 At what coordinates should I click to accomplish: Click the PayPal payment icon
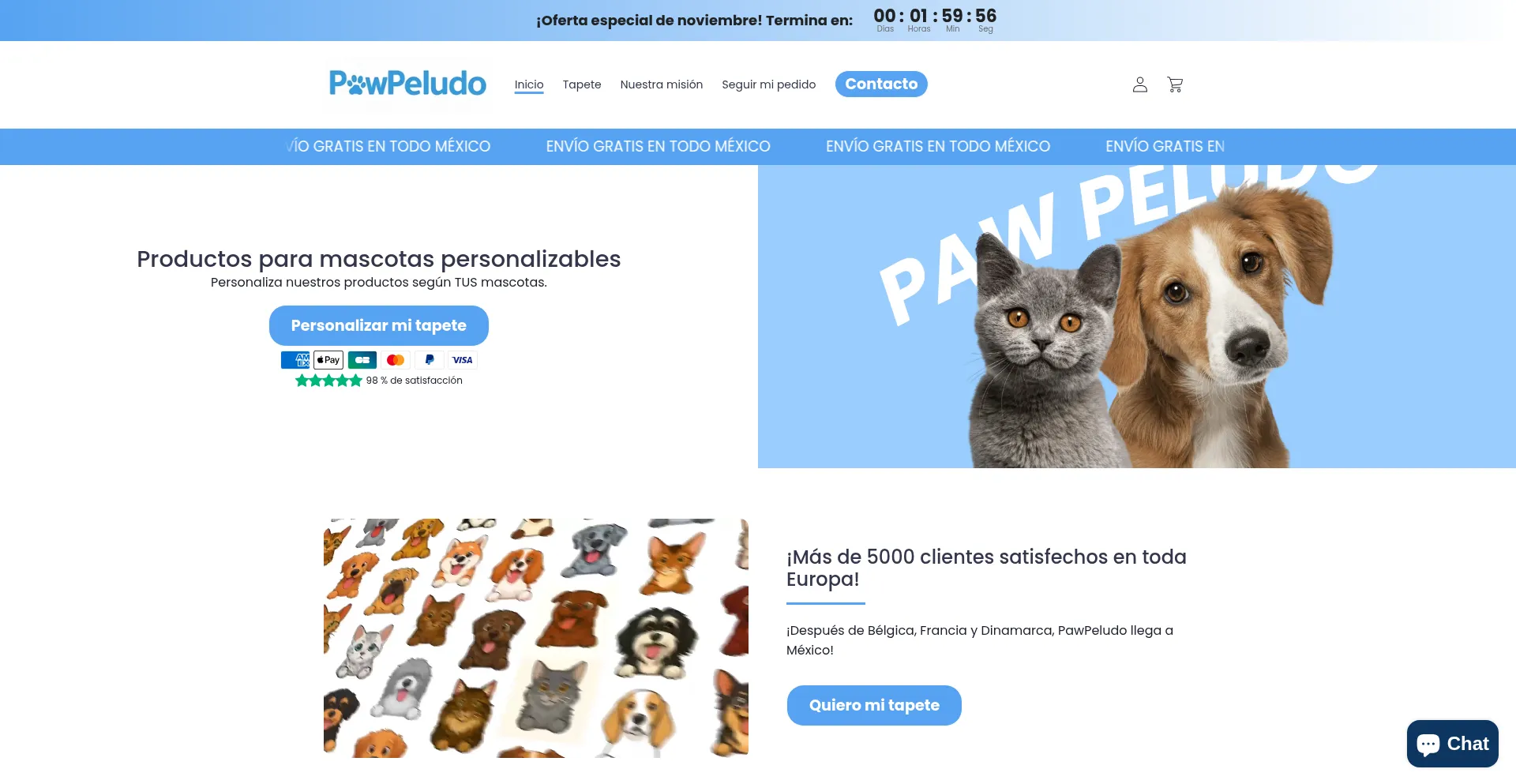pos(429,360)
